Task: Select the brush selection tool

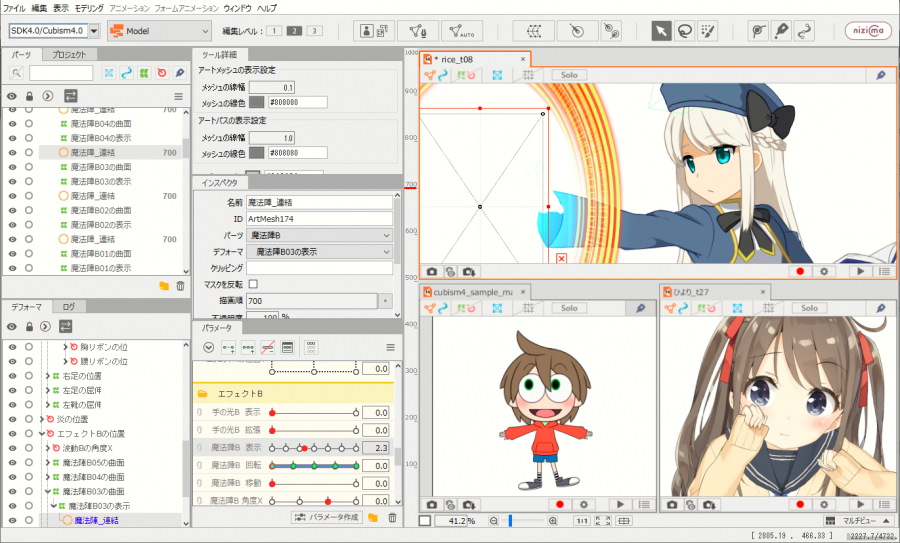Action: [x=707, y=30]
